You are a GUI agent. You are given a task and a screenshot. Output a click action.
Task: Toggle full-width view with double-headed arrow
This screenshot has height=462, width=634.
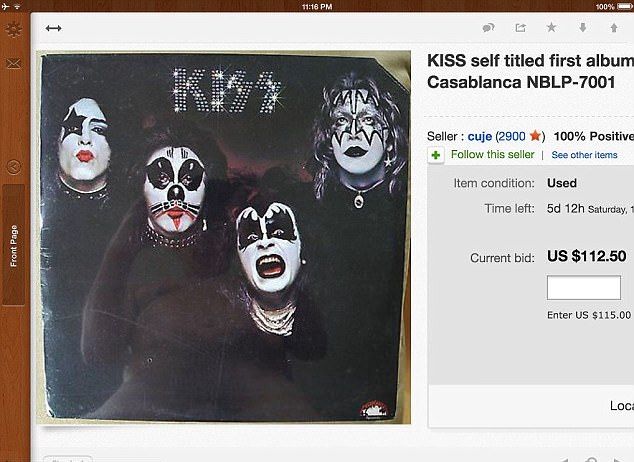coord(53,28)
